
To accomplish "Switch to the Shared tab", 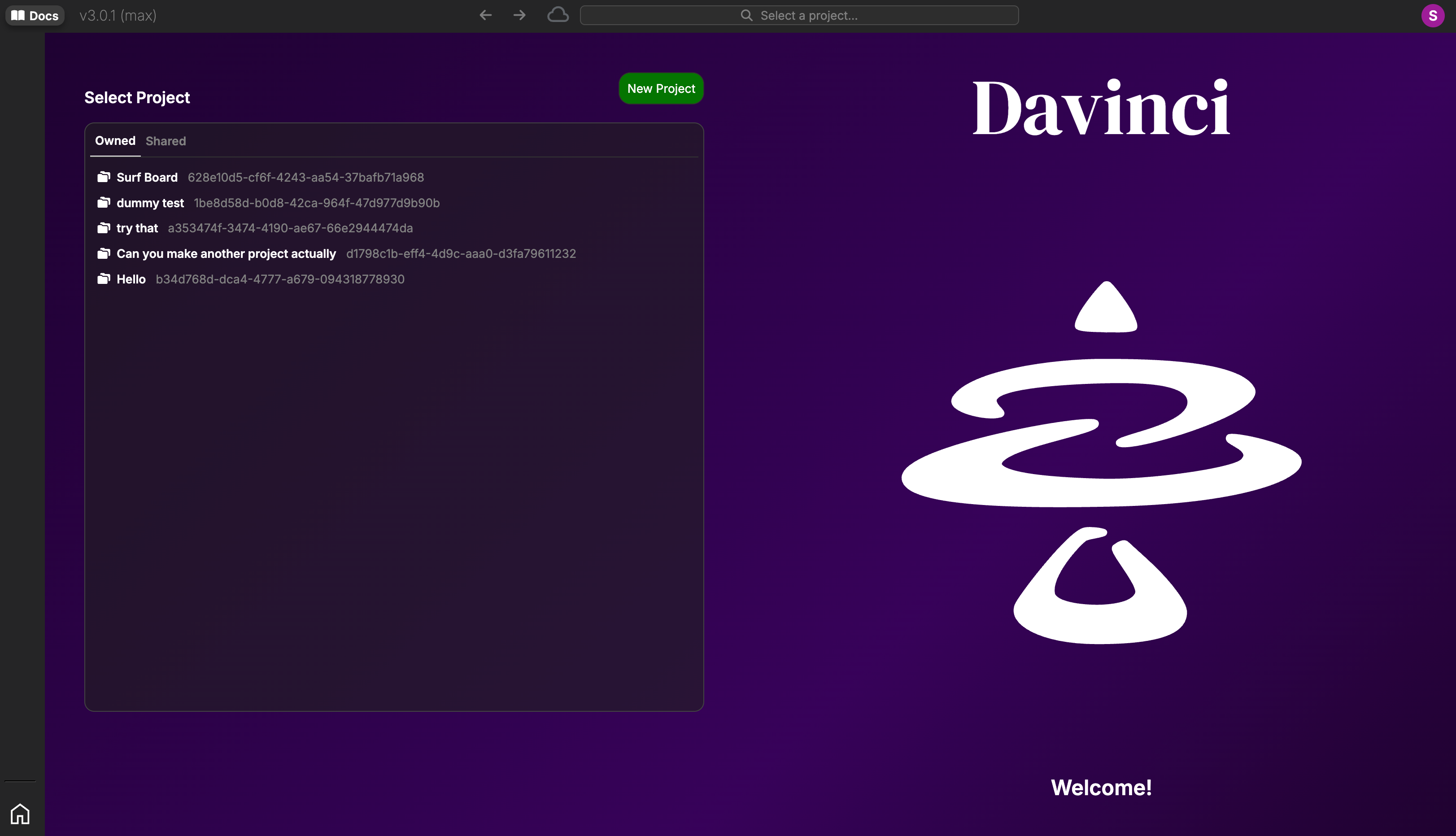I will (166, 141).
